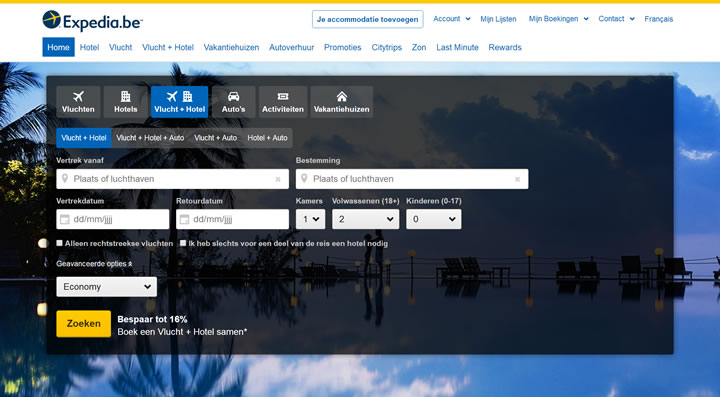The image size is (720, 397).
Task: Open the Volwassenen (18+) dropdown
Action: tap(366, 219)
